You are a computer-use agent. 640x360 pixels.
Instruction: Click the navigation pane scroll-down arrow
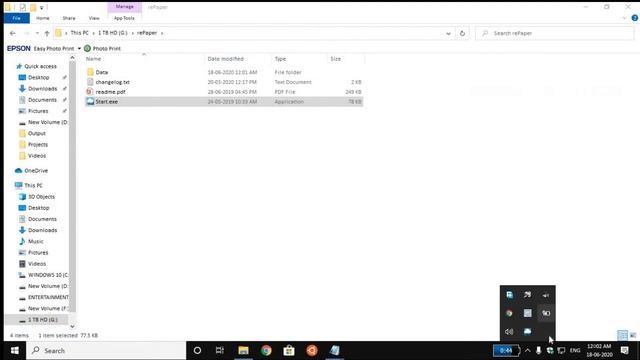(x=72, y=327)
